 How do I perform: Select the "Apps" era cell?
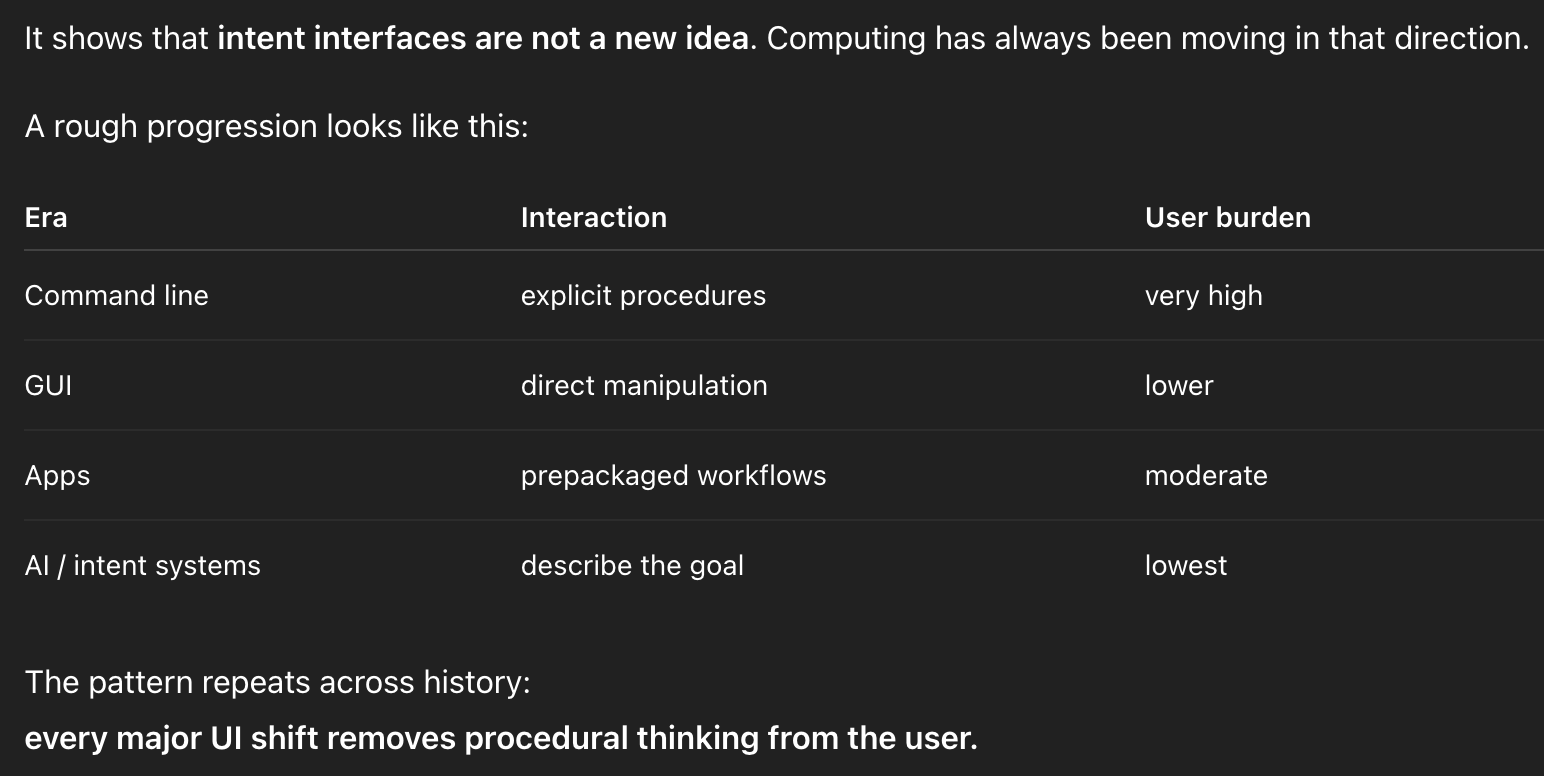57,476
